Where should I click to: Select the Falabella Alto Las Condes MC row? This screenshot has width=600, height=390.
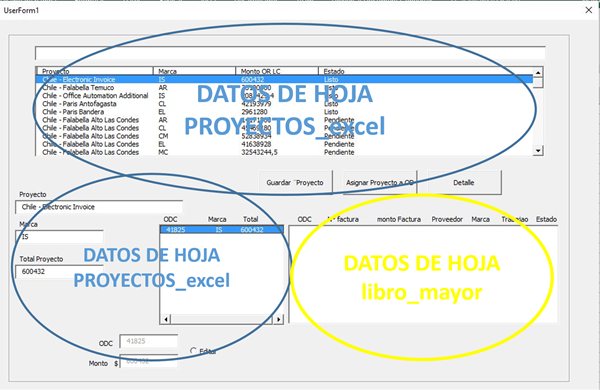[x=284, y=152]
